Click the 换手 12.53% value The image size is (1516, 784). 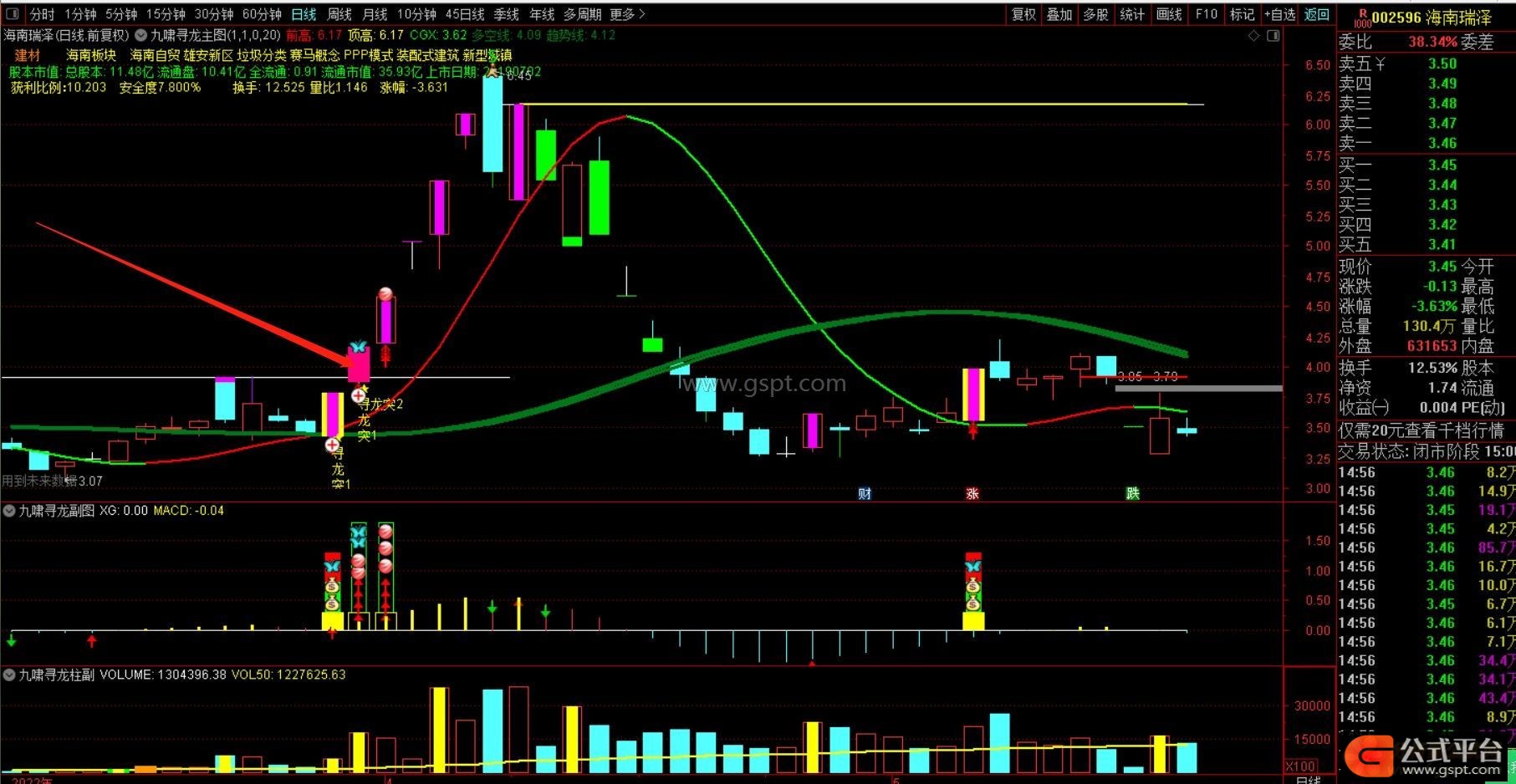click(x=1432, y=368)
